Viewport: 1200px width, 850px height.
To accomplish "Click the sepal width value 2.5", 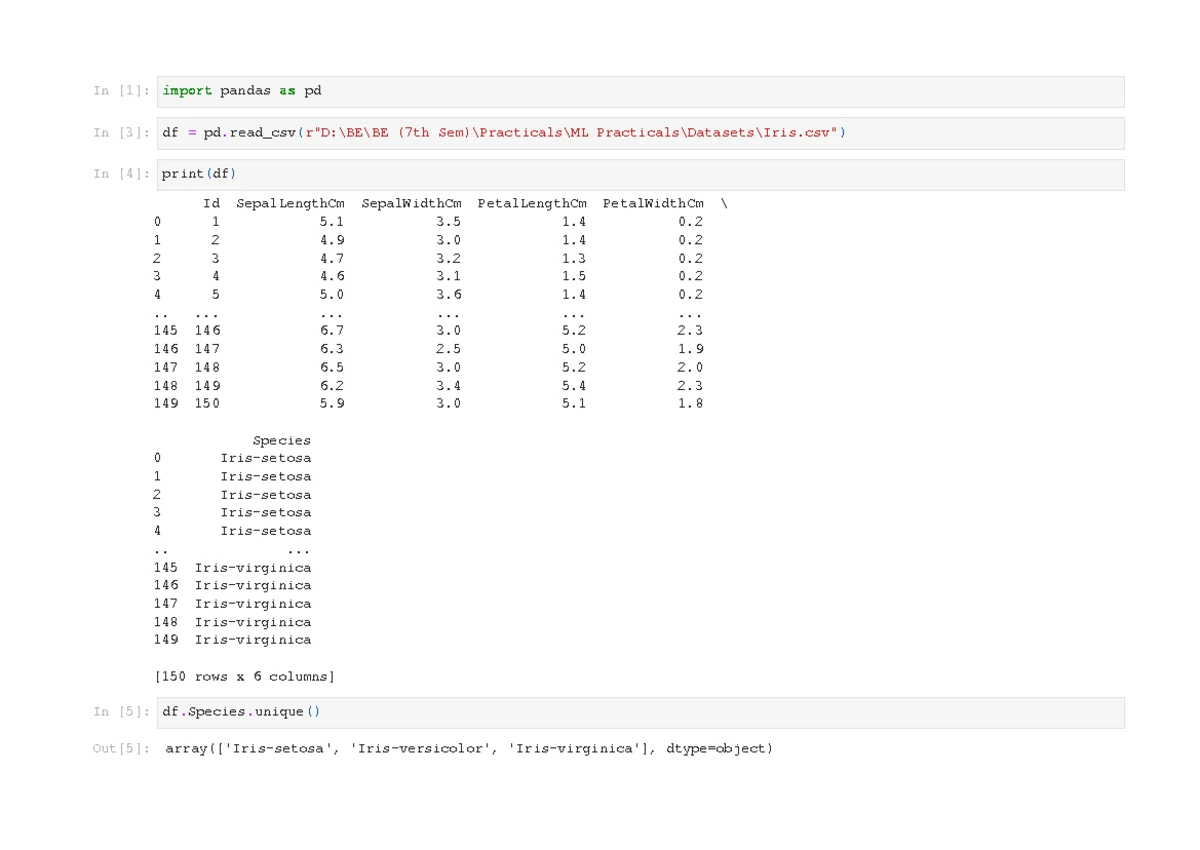I will click(449, 349).
